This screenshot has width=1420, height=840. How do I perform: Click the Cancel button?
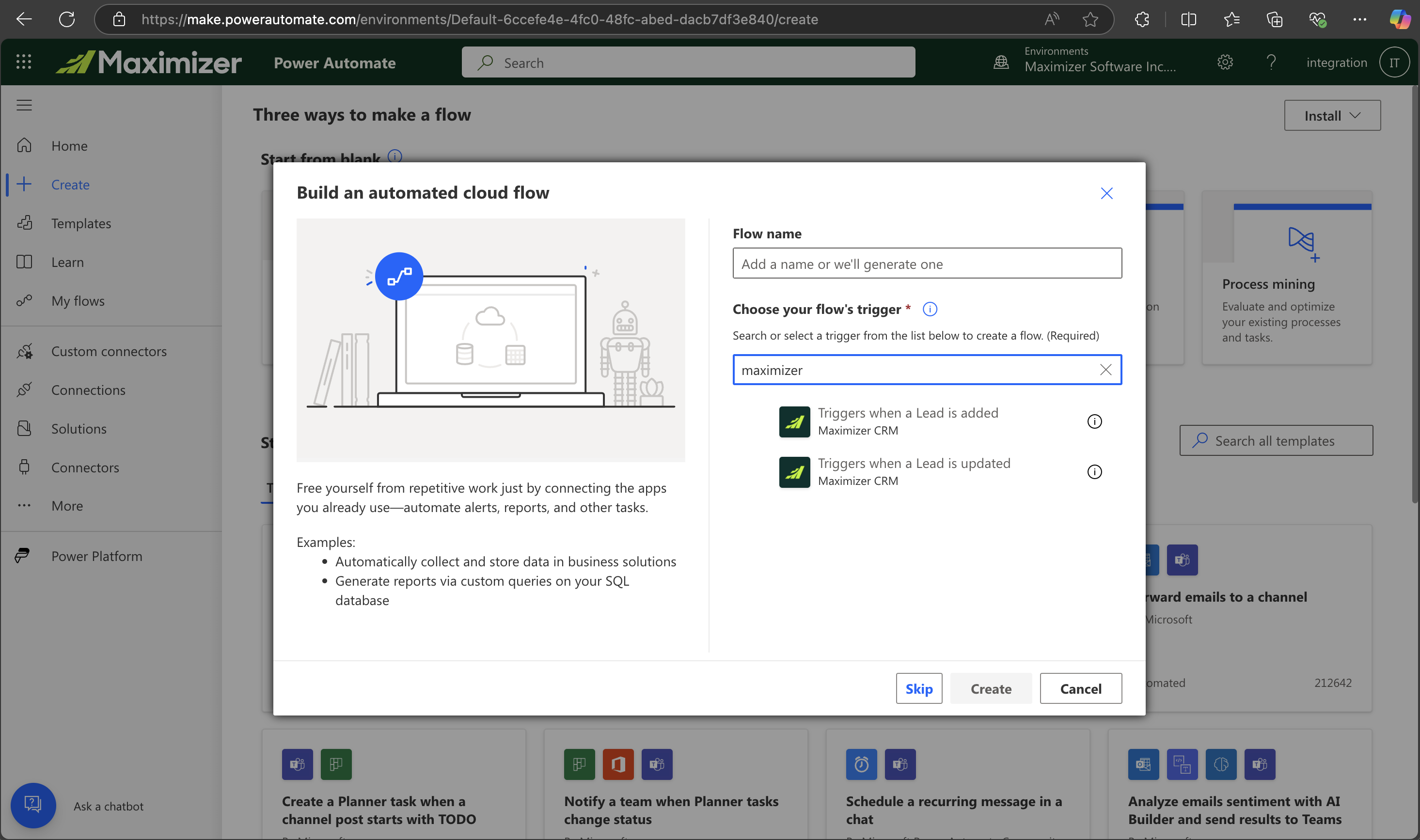1080,688
